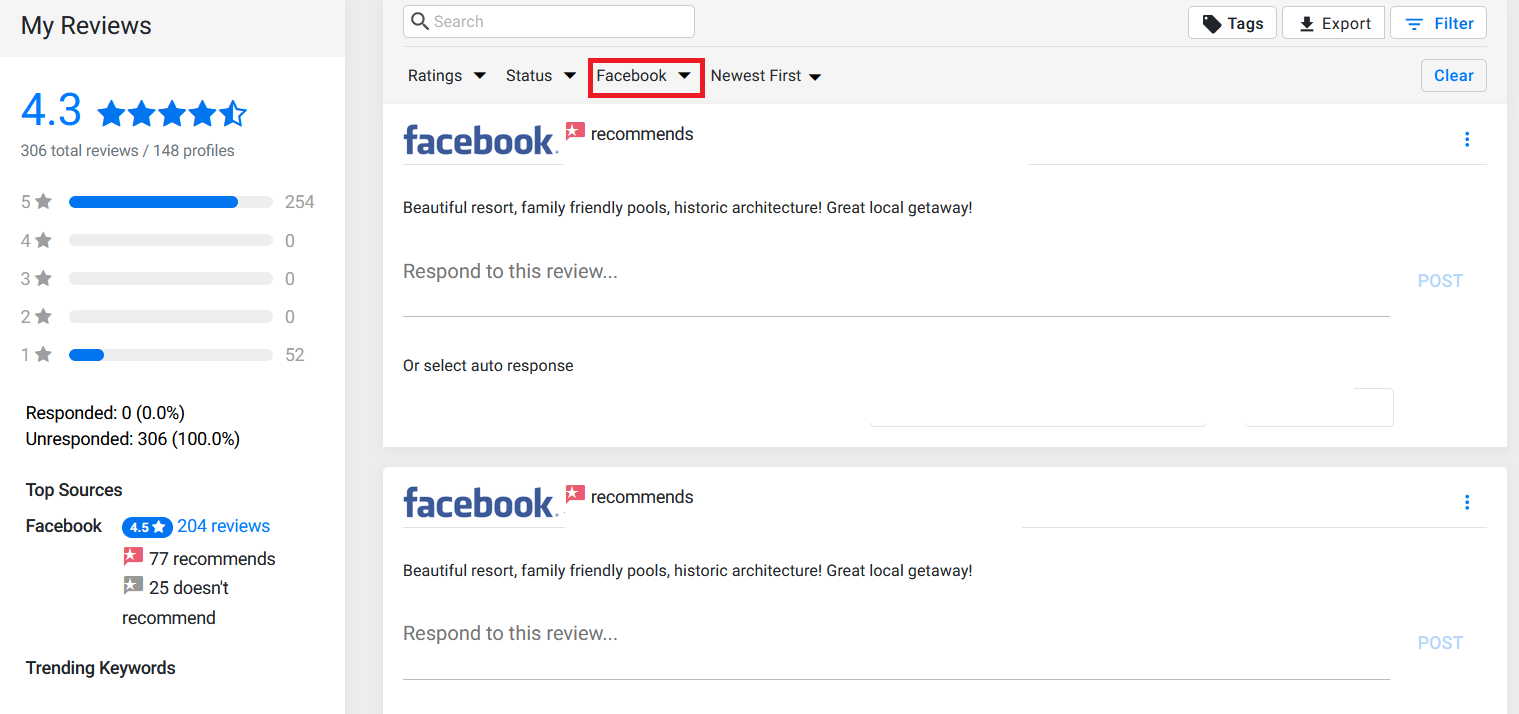Click the second review's text body
Screen dimensions: 1519x714
(687, 571)
